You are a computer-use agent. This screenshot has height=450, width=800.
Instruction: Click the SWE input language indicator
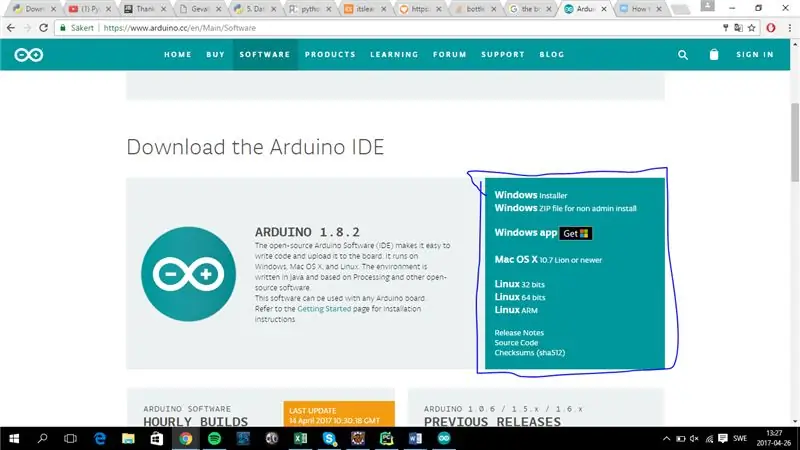point(740,439)
